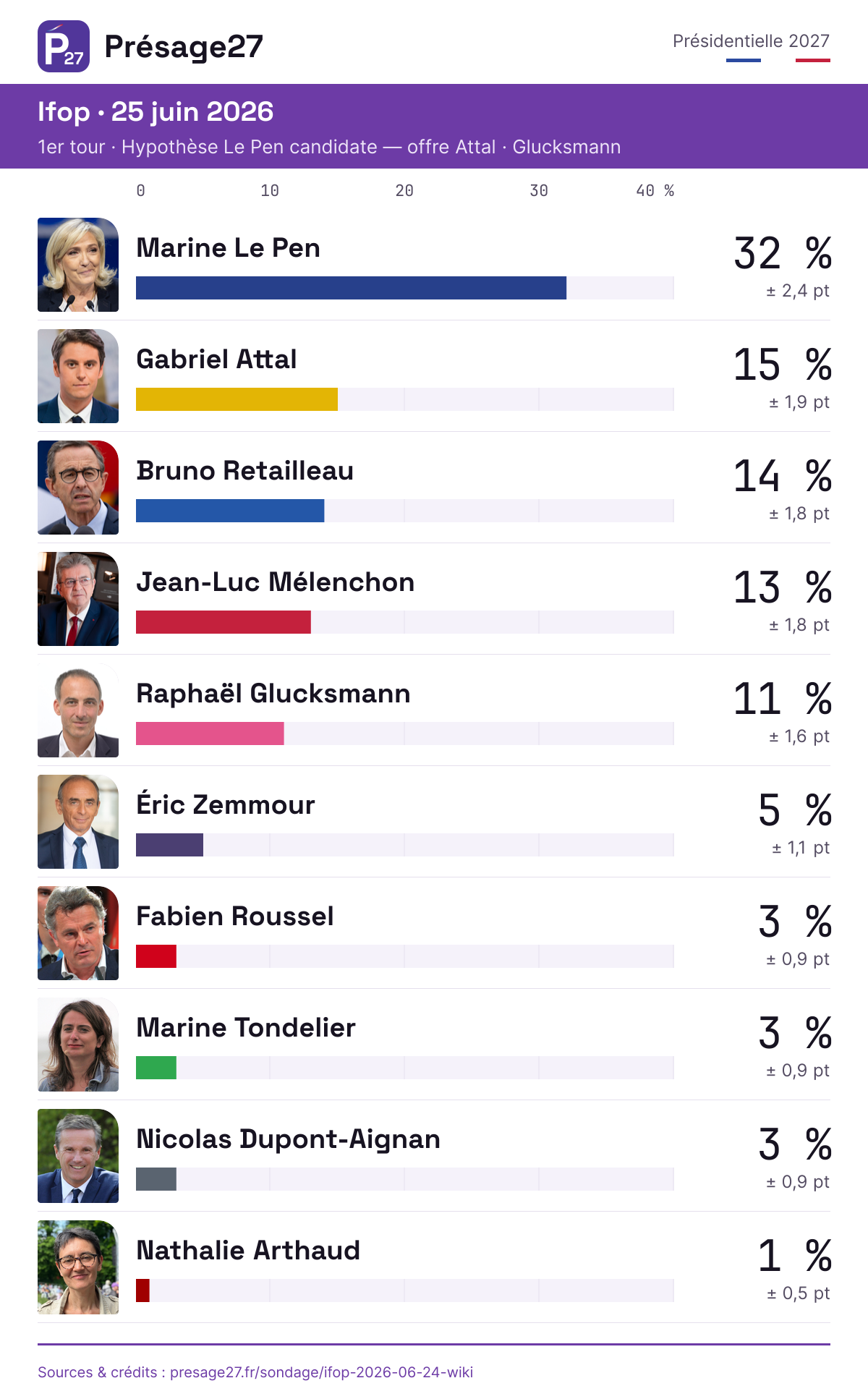The width and height of the screenshot is (868, 1399).
Task: Open Marine Le Pen's portrait photo
Action: click(x=78, y=265)
